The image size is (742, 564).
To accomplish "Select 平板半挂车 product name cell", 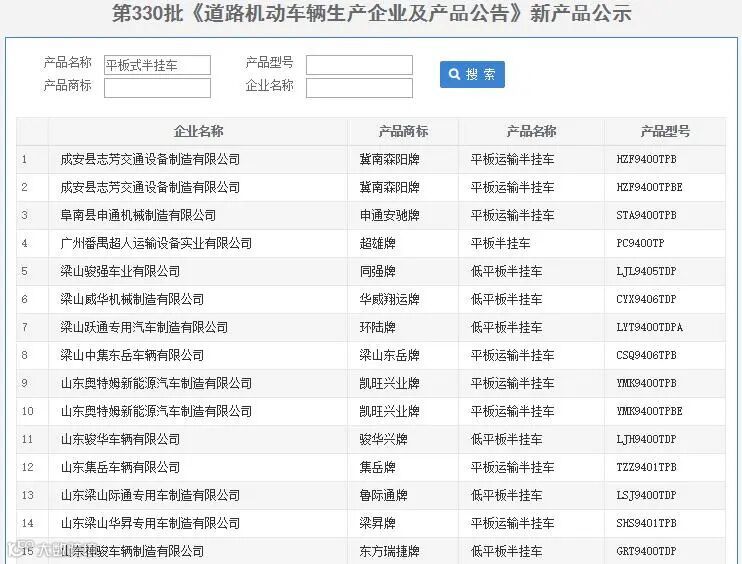I will pyautogui.click(x=531, y=243).
